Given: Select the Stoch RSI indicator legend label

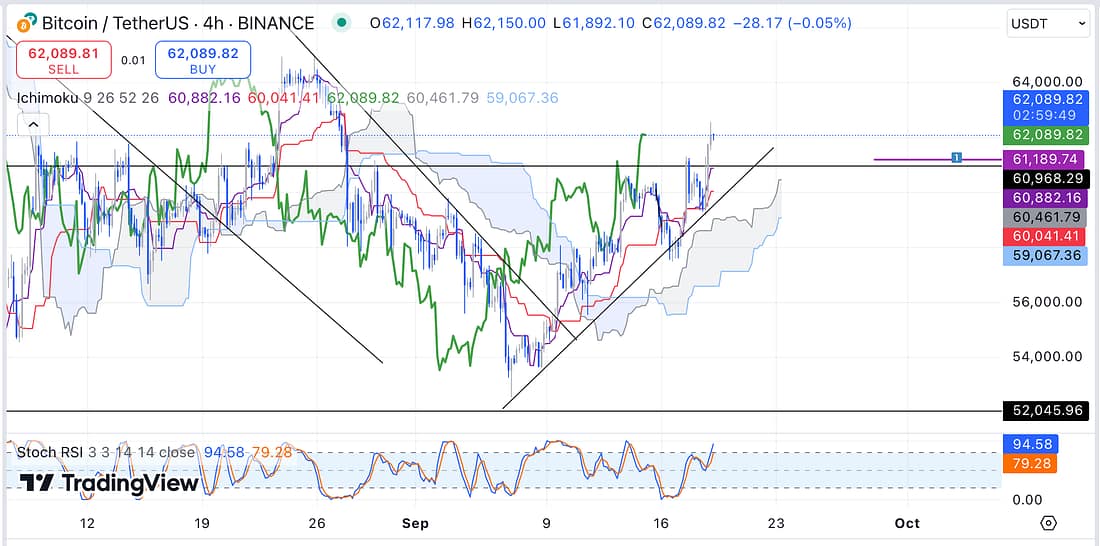Looking at the screenshot, I should click(x=50, y=452).
